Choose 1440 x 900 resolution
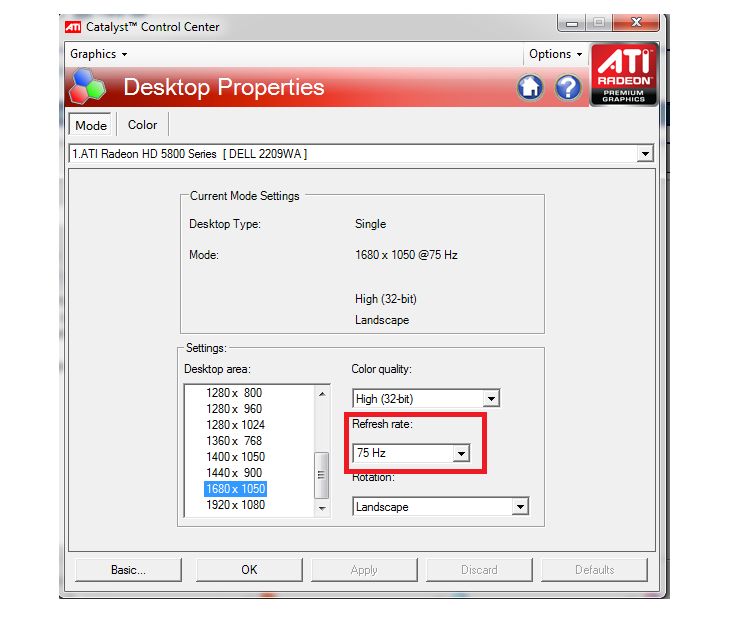The width and height of the screenshot is (735, 617). pos(235,473)
